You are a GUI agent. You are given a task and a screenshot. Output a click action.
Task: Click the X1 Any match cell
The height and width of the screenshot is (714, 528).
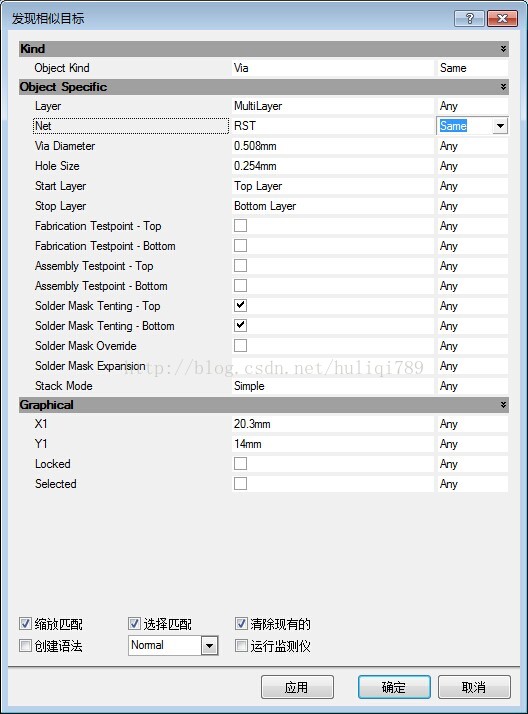click(x=472, y=424)
